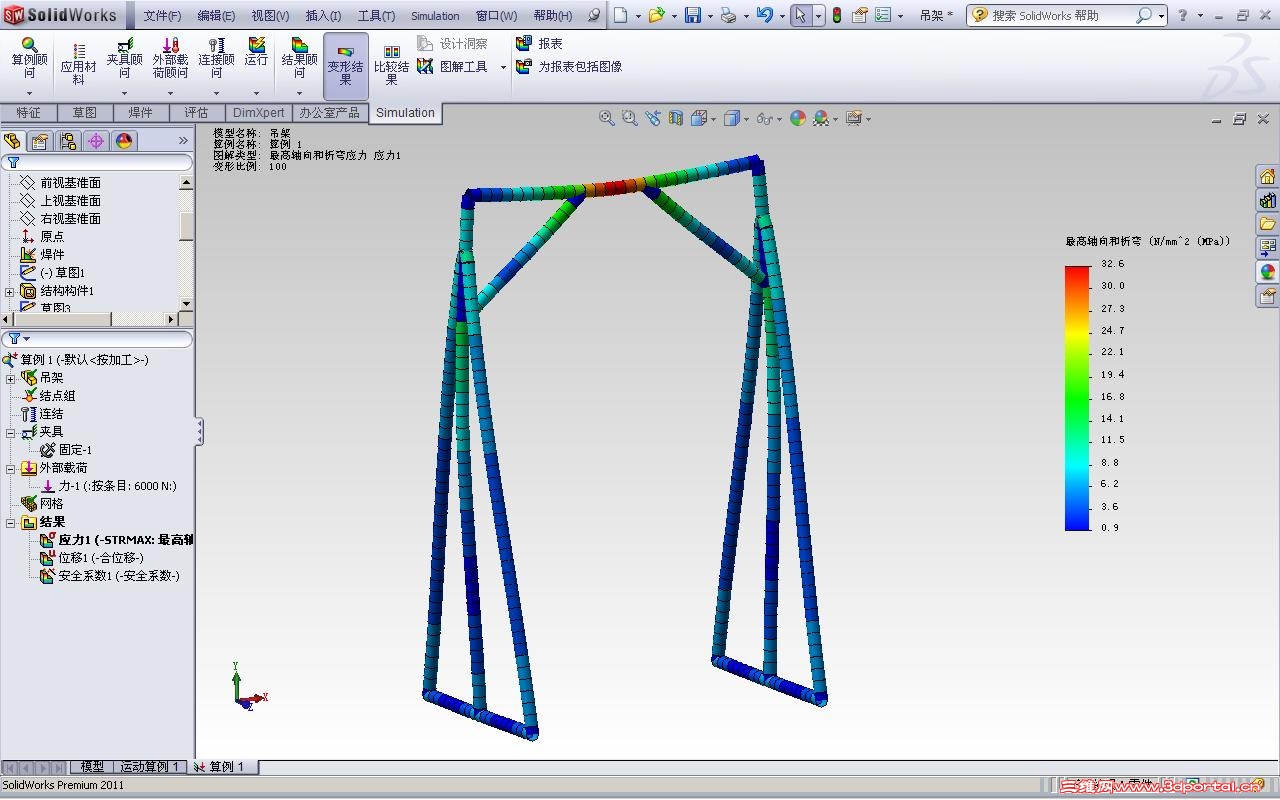Open dropdown arrow under 夹具顾问
Screen dimensions: 1280x800
(124, 93)
